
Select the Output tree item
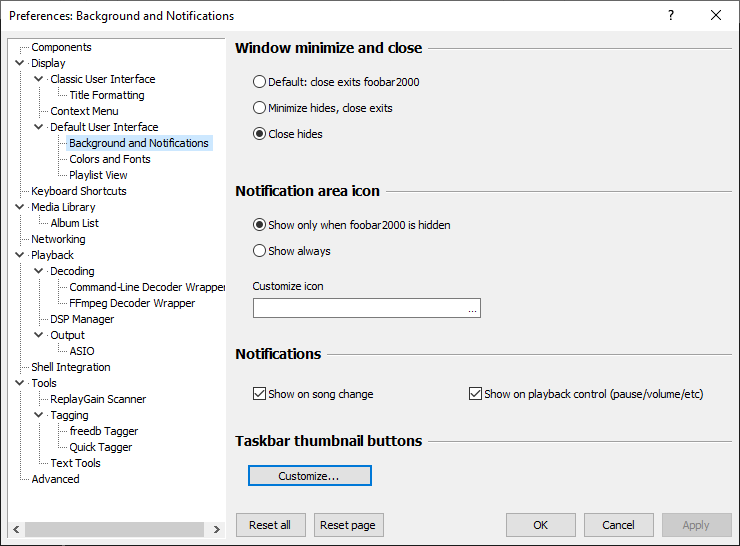67,336
